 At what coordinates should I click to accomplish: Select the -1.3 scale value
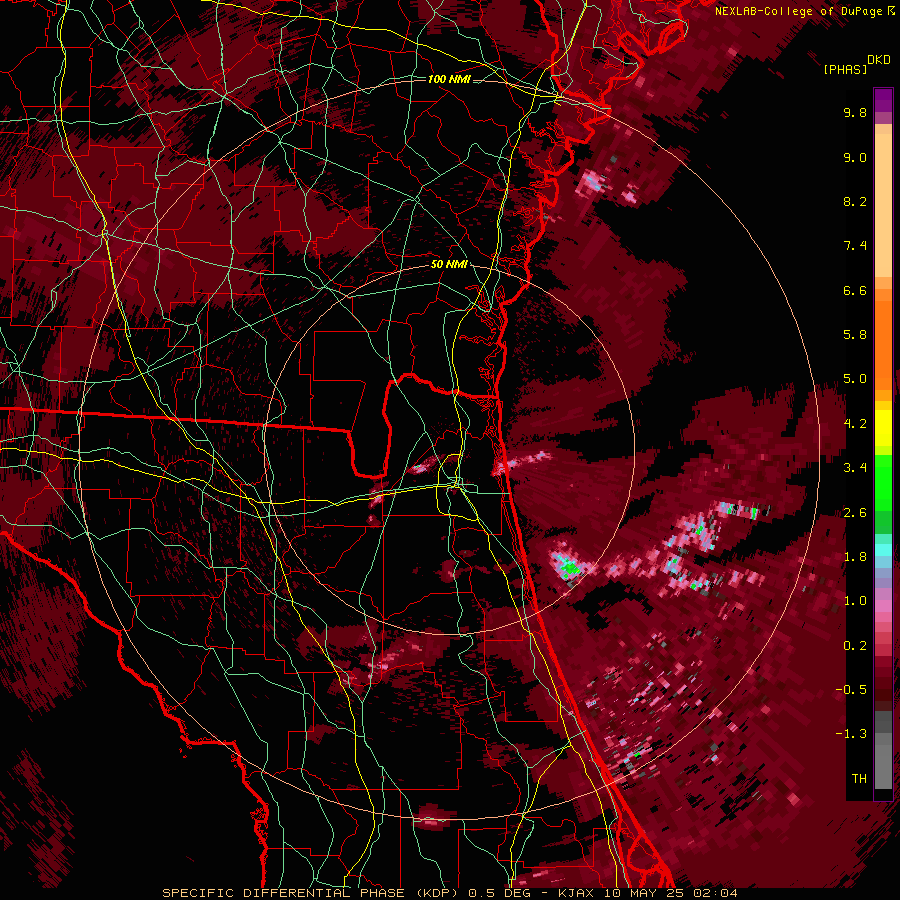851,734
